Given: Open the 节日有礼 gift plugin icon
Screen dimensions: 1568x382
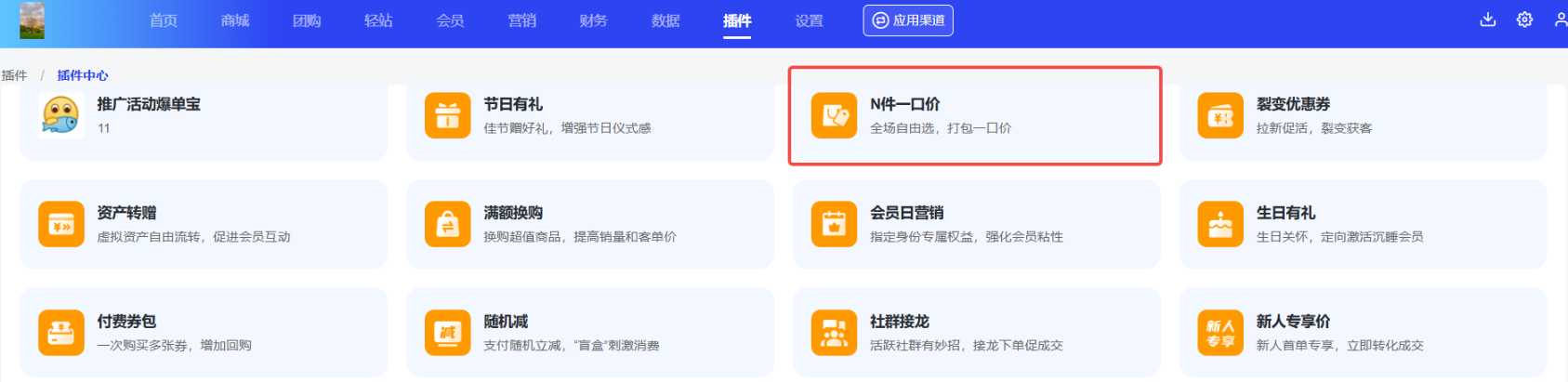Looking at the screenshot, I should [447, 115].
